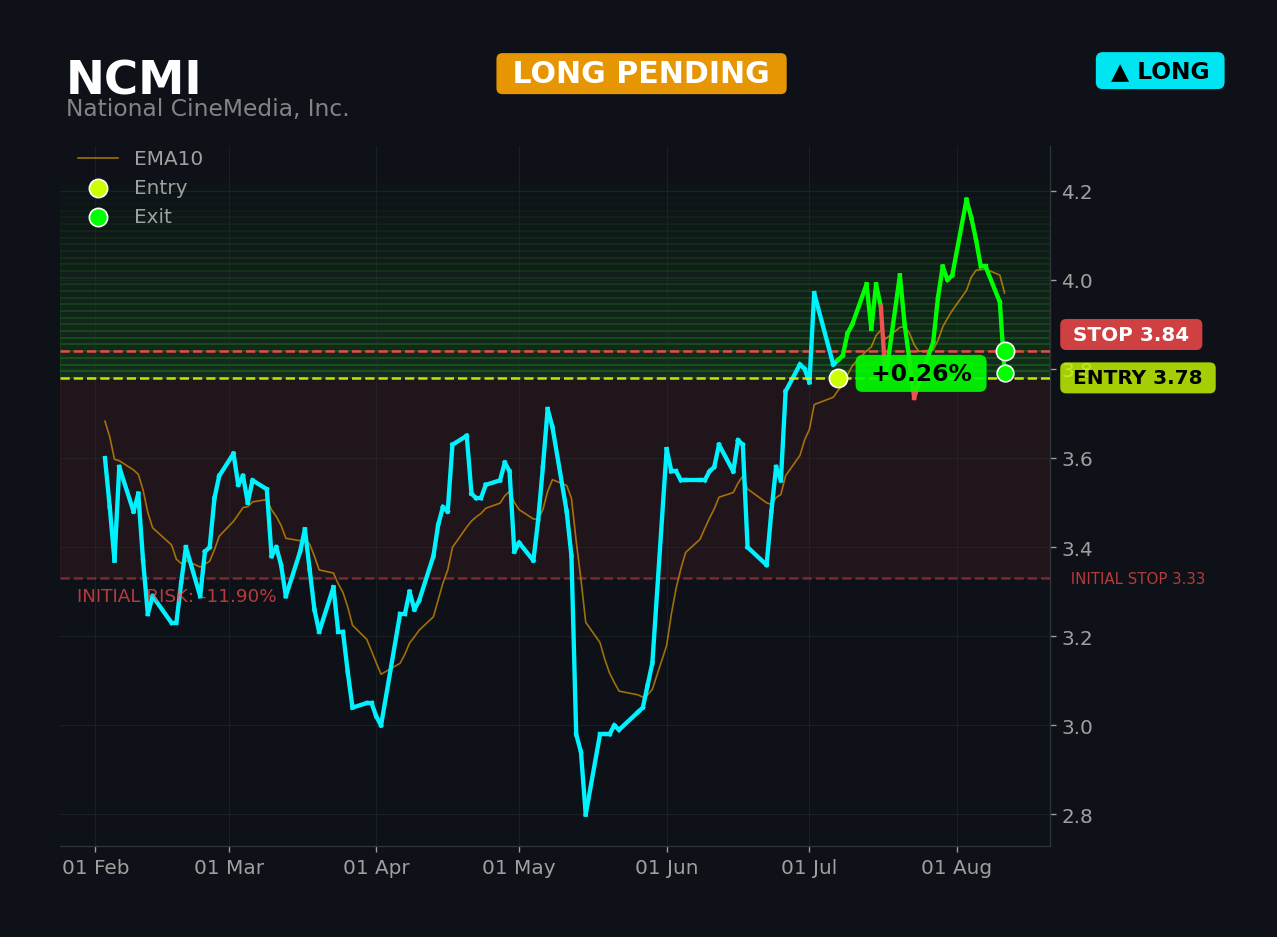Click the +0.26% gain label
The width and height of the screenshot is (1277, 937).
point(921,374)
